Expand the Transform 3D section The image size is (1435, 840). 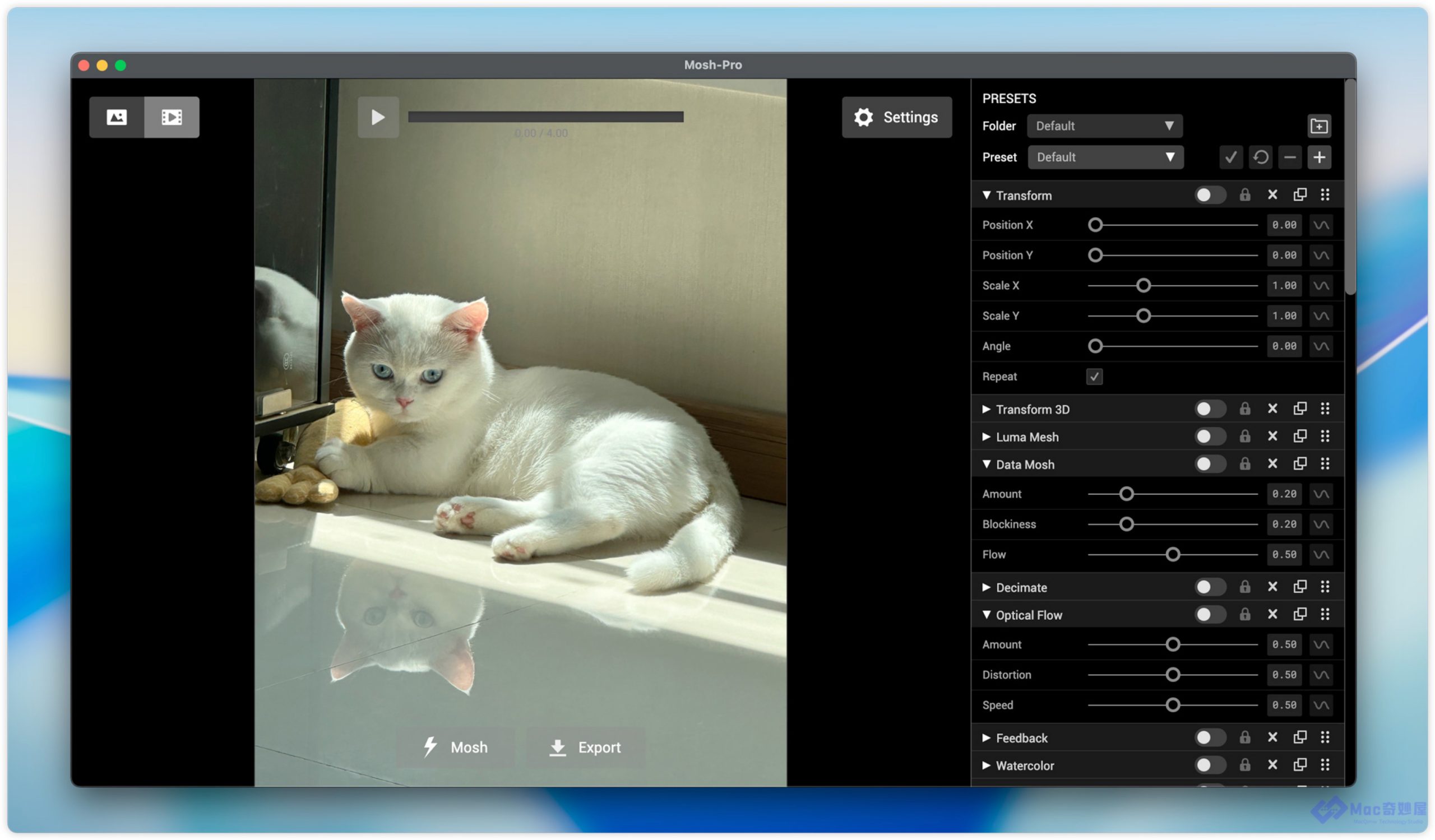coord(986,409)
